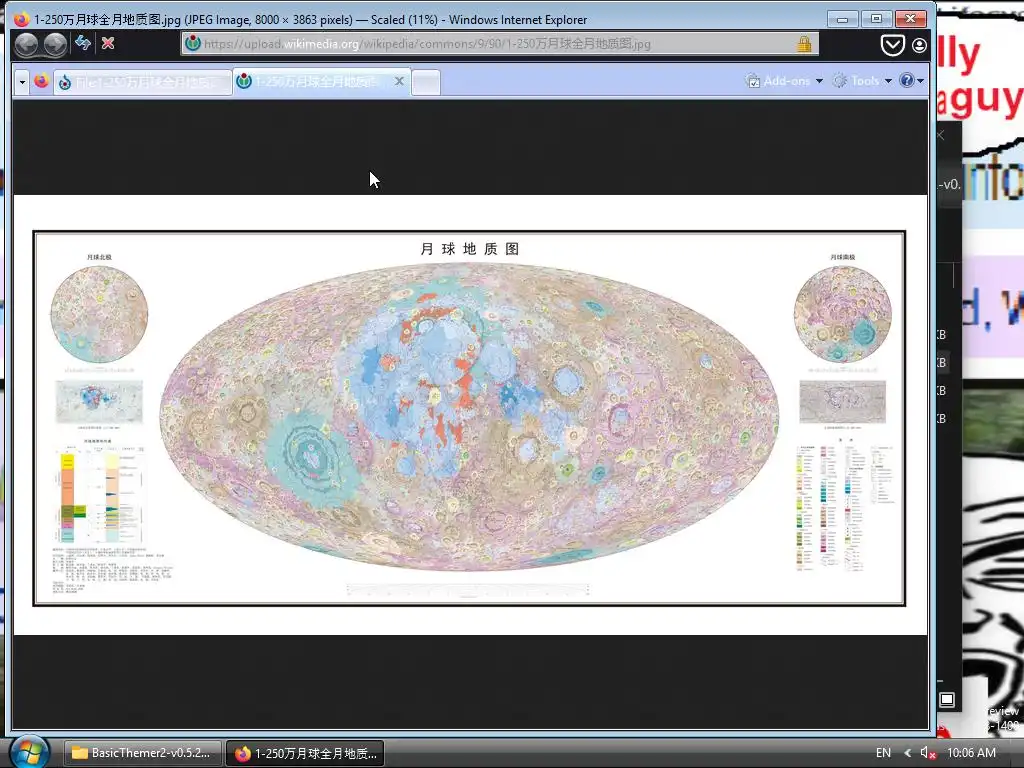Viewport: 1024px width, 768px height.
Task: Show hidden tray icons arrow
Action: (907, 753)
